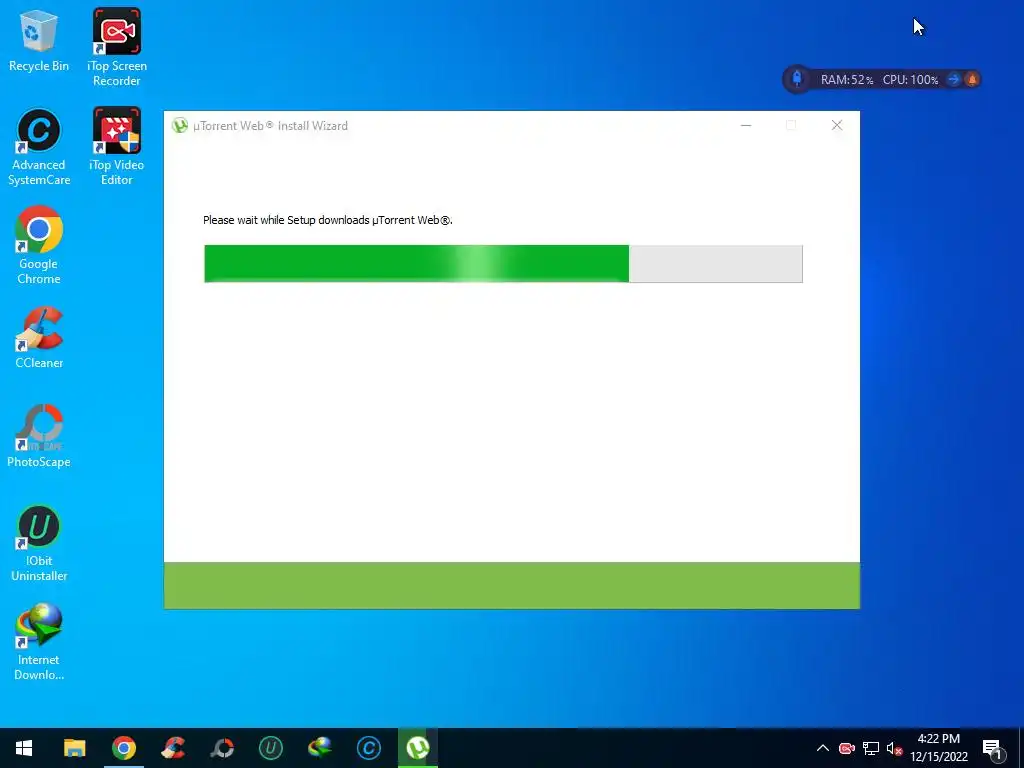The image size is (1024, 768).
Task: Launch iTop Video Editor desktop shortcut
Action: [116, 147]
